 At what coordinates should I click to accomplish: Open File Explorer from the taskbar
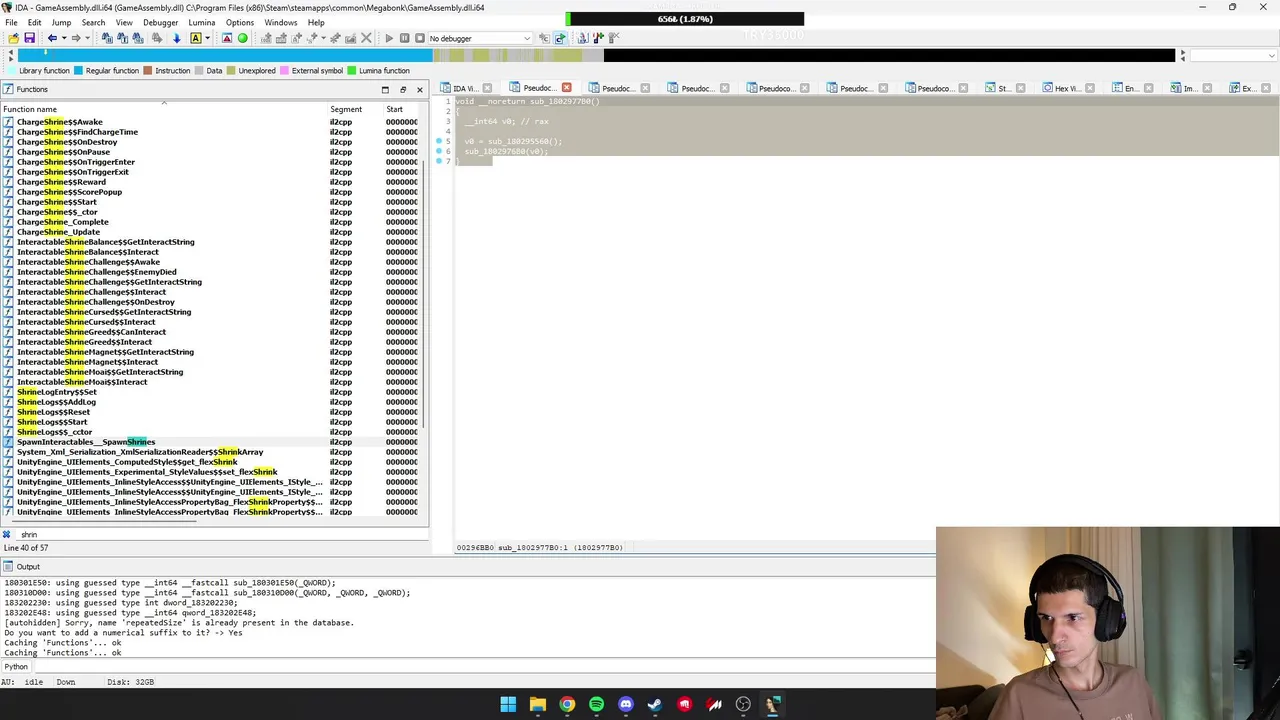pos(537,704)
